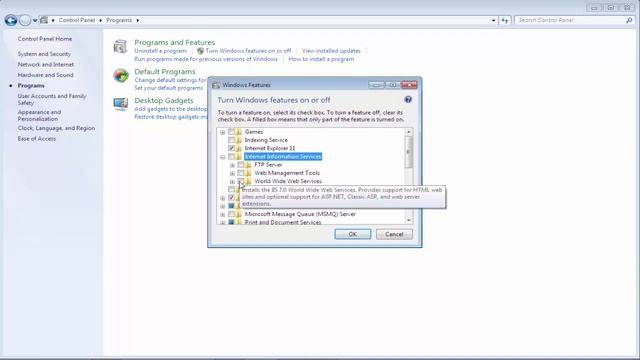
Task: Click Cancel in Windows Features dialog
Action: point(394,234)
